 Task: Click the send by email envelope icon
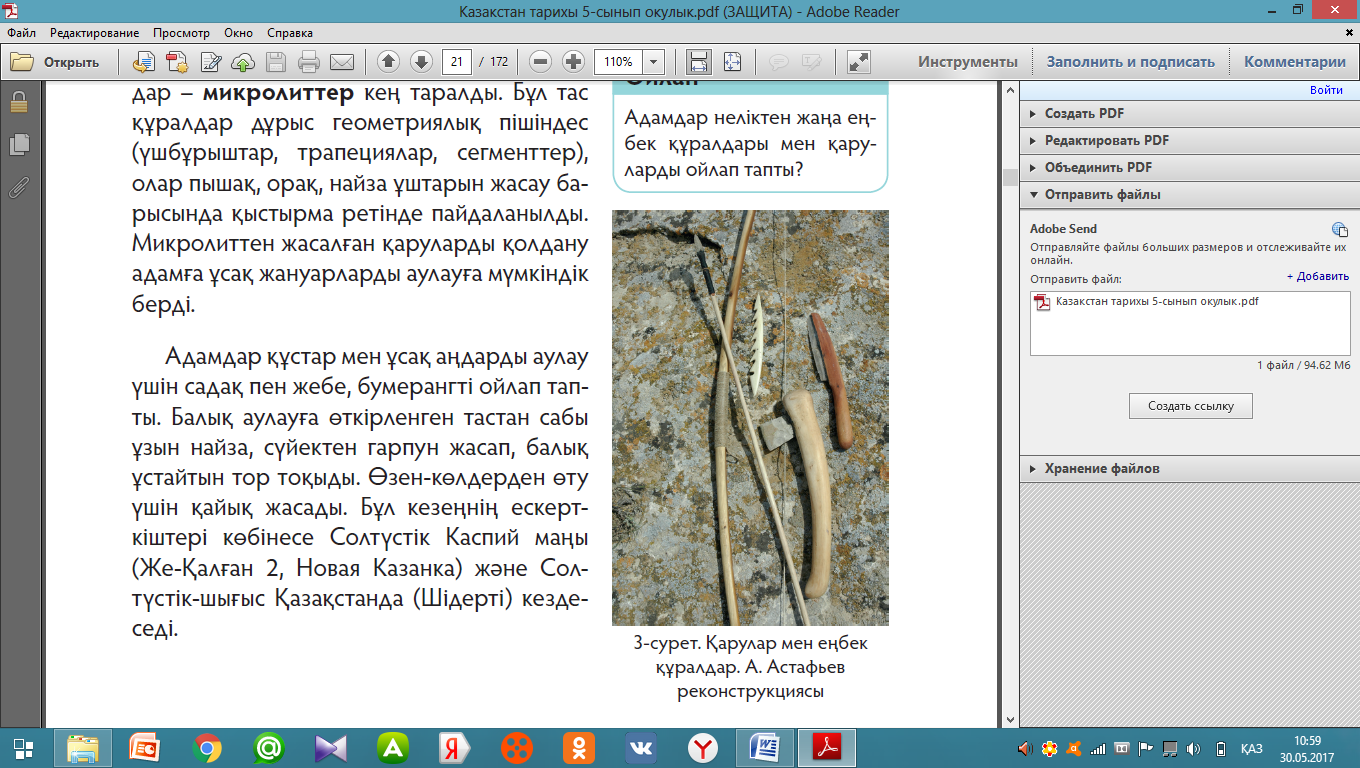[342, 62]
